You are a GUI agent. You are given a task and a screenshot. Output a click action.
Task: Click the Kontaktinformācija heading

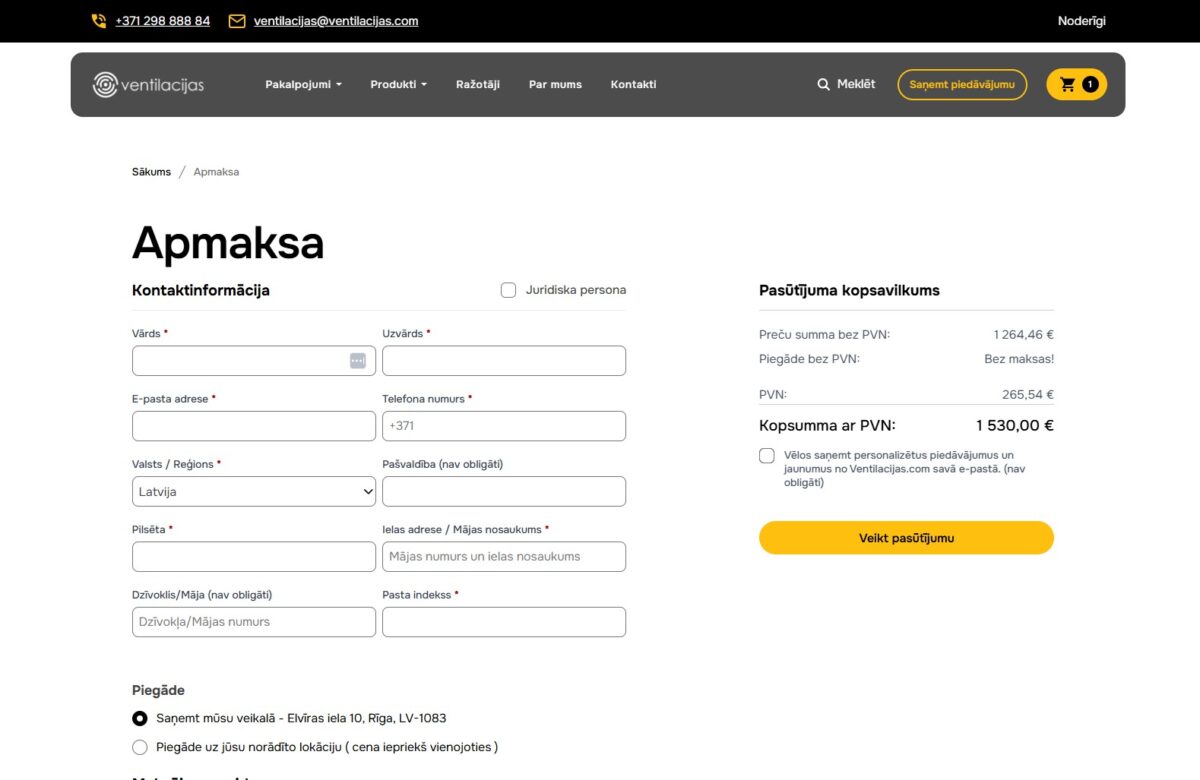[201, 290]
